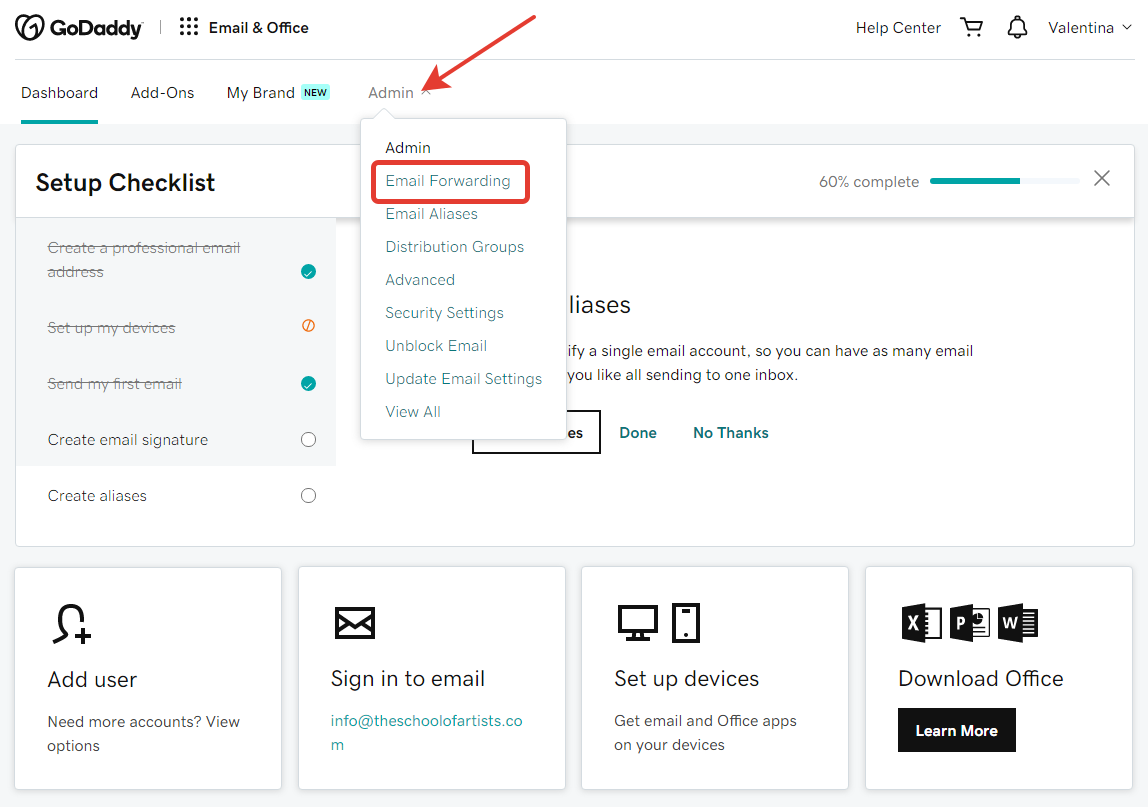Click the Word icon in Download Office
The height and width of the screenshot is (807, 1148).
[x=1018, y=622]
